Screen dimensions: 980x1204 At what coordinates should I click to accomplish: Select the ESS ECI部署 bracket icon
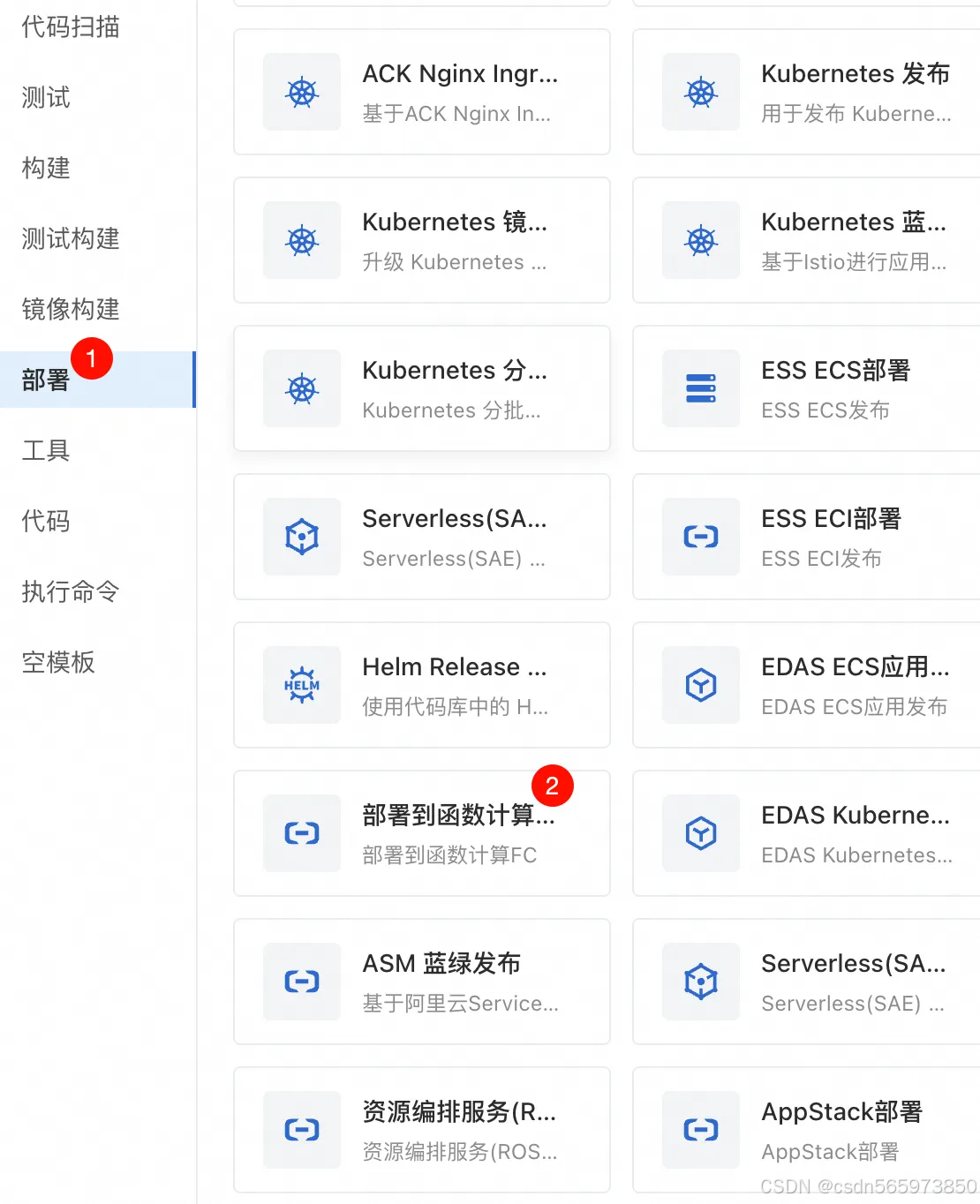tap(700, 537)
